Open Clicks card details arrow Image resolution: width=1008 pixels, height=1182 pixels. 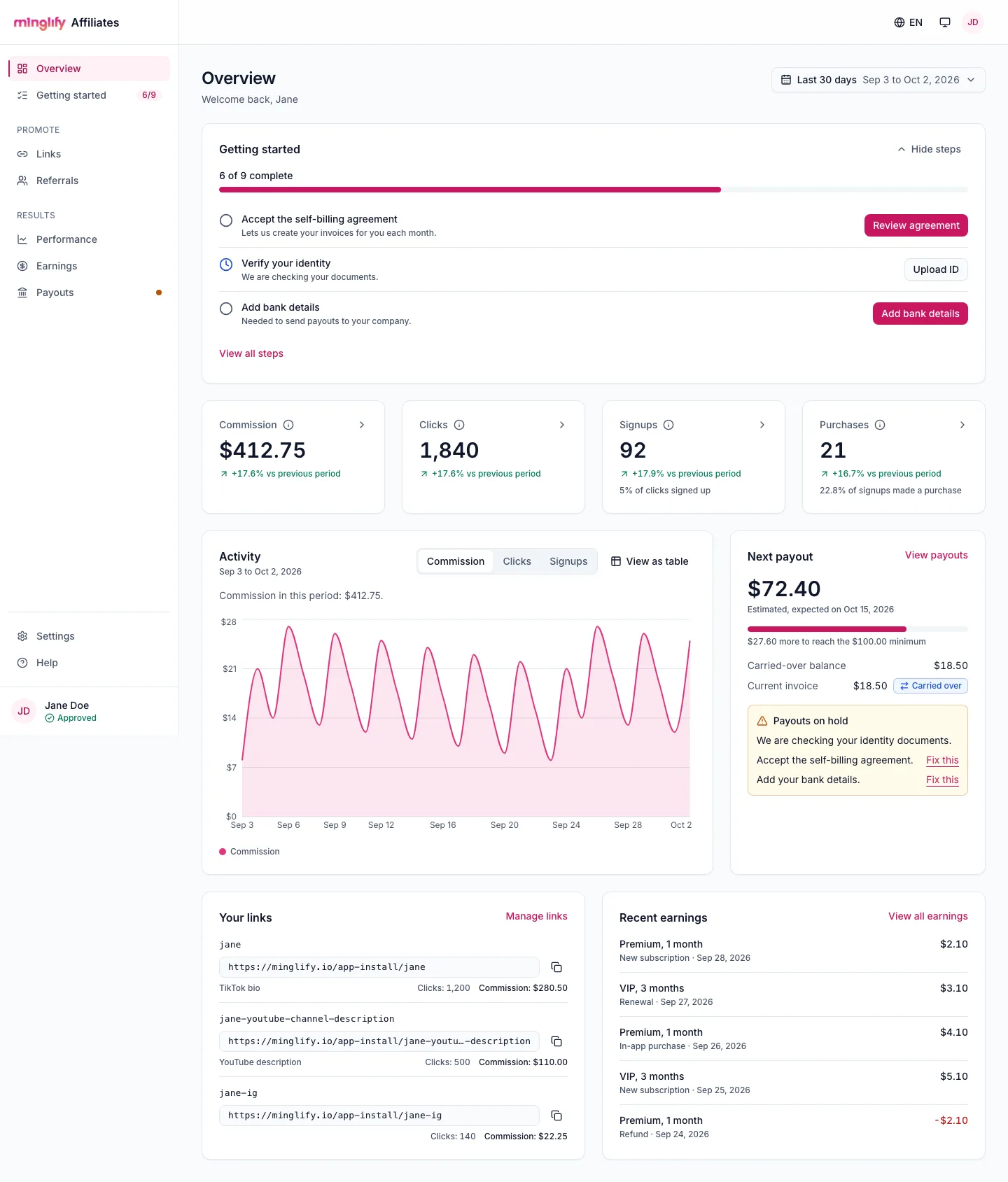(562, 425)
